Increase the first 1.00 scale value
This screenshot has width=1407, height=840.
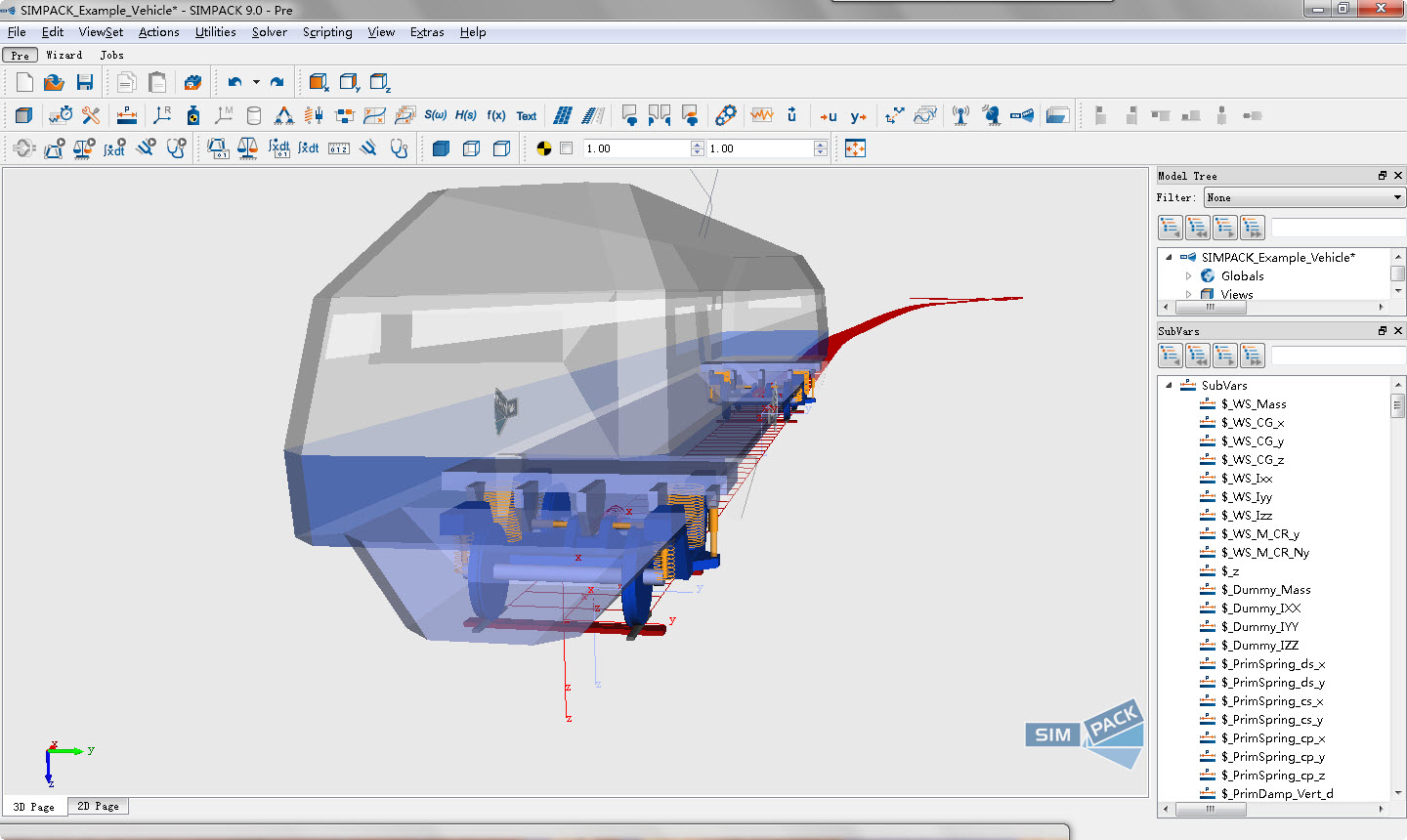pos(698,145)
